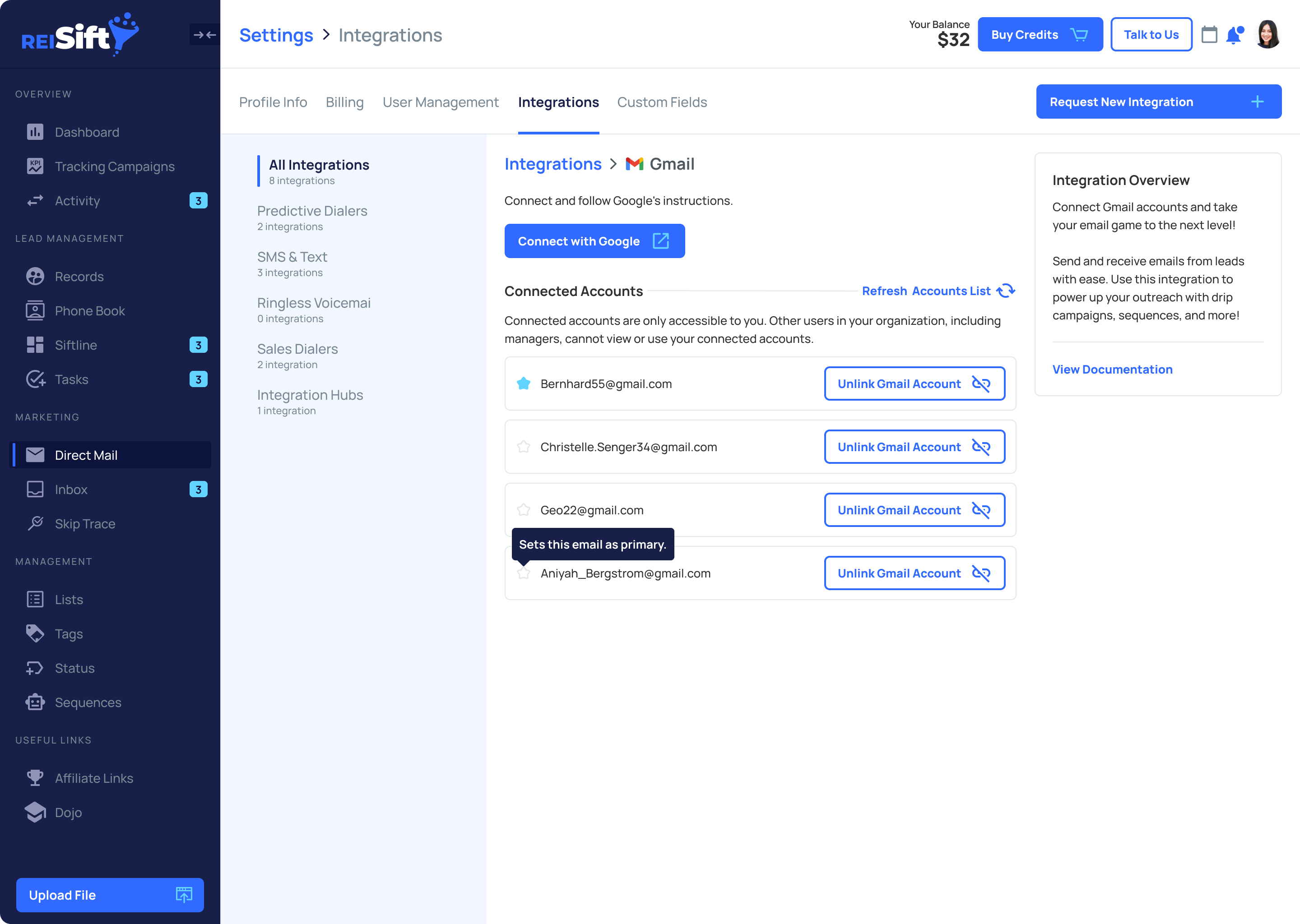Click the Sequences robot icon

tap(35, 702)
